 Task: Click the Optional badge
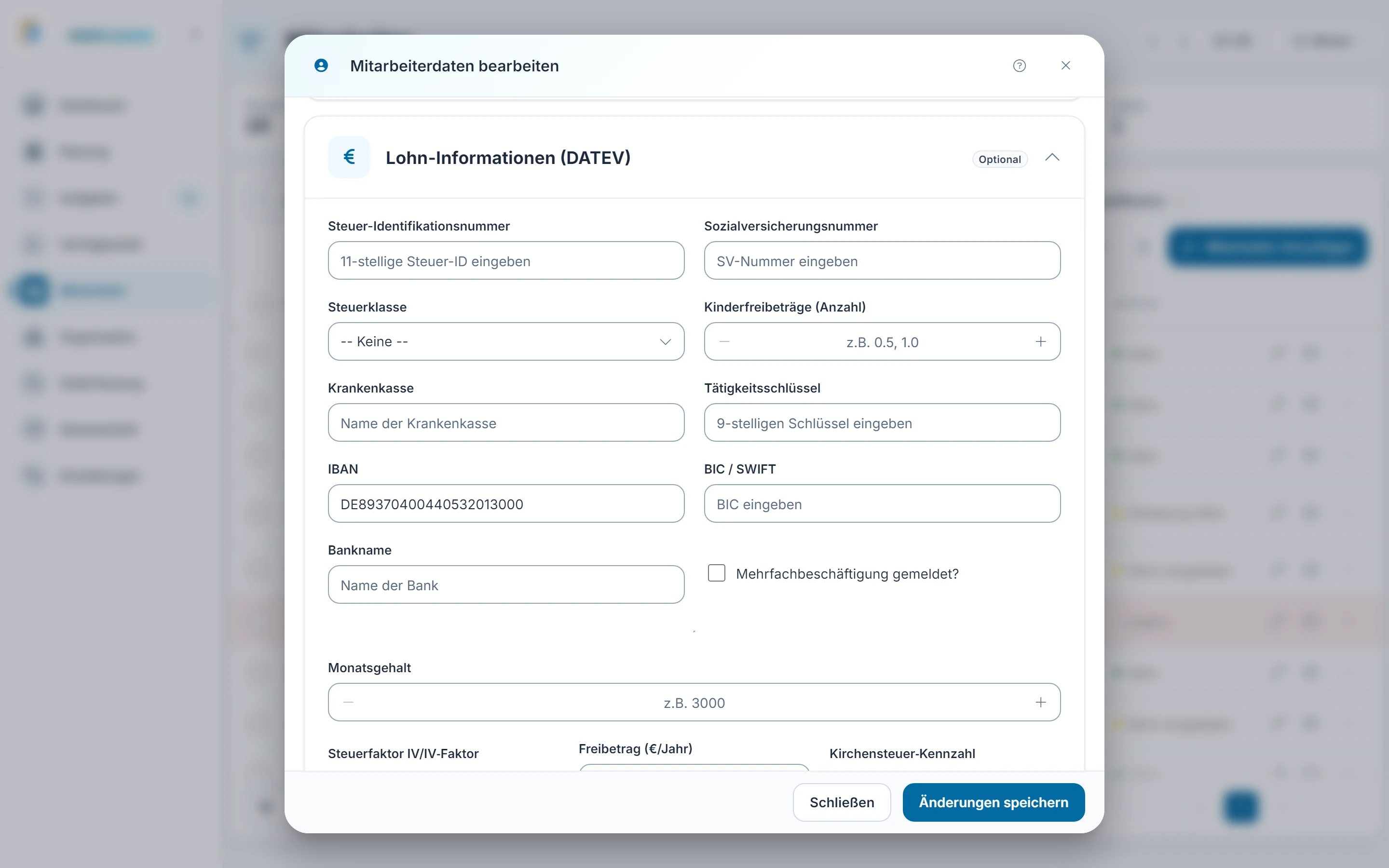(999, 159)
